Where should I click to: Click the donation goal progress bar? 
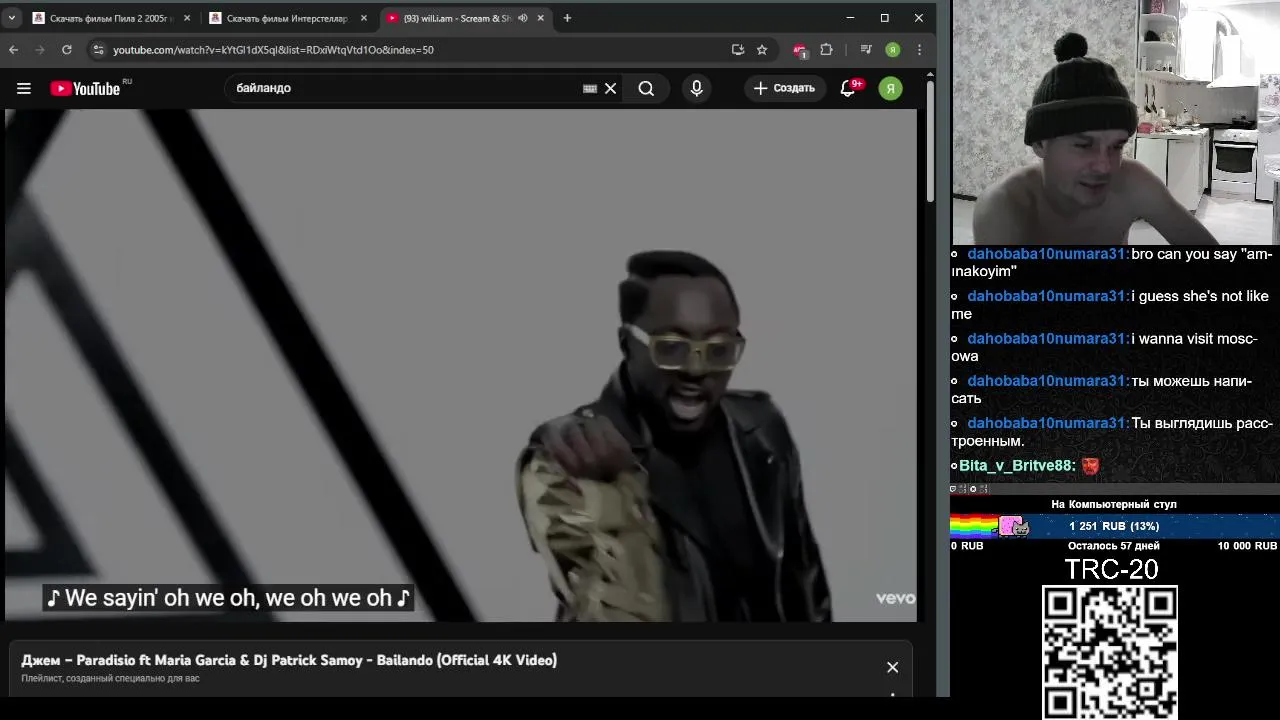[1114, 526]
